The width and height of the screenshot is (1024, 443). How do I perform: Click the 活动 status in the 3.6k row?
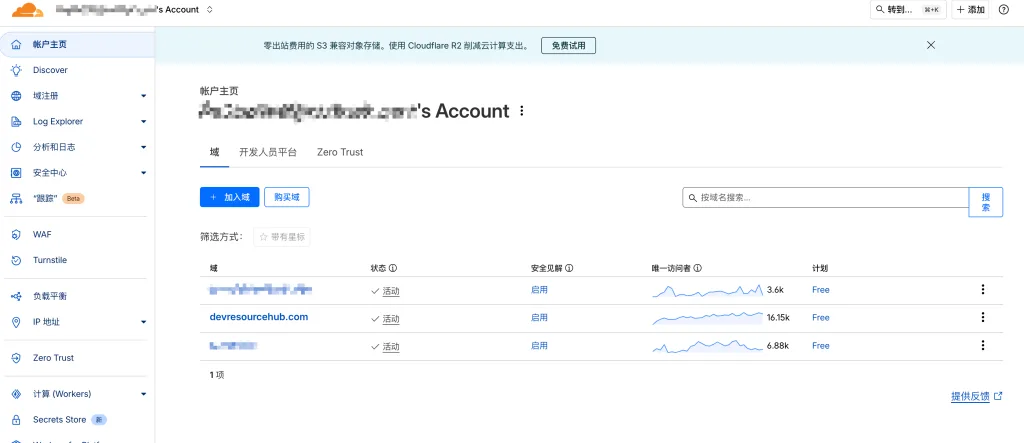(391, 291)
